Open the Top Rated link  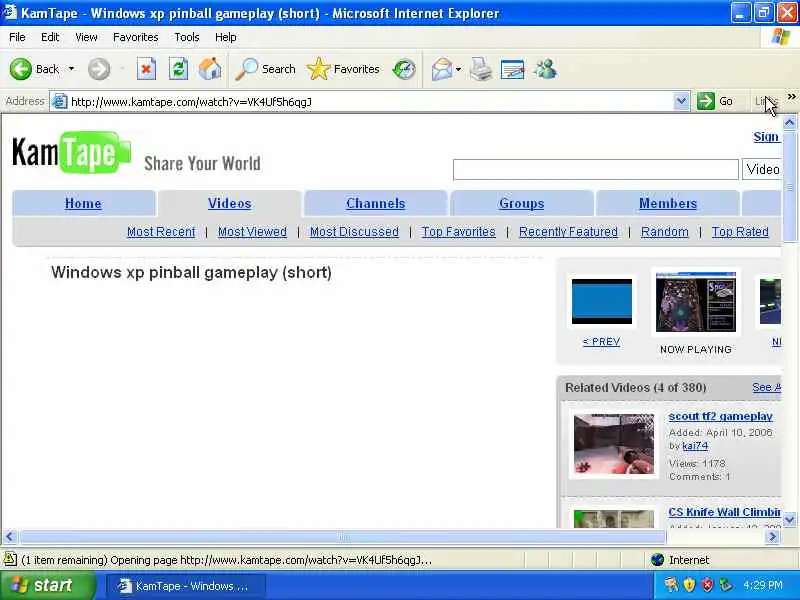[x=740, y=232]
